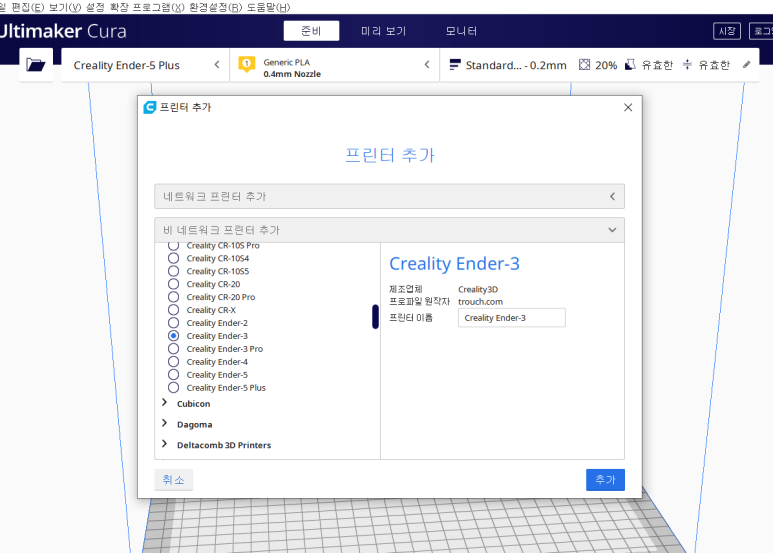Image resolution: width=773 pixels, height=553 pixels.
Task: Click the Generic PLA extruder icon
Action: click(x=246, y=65)
